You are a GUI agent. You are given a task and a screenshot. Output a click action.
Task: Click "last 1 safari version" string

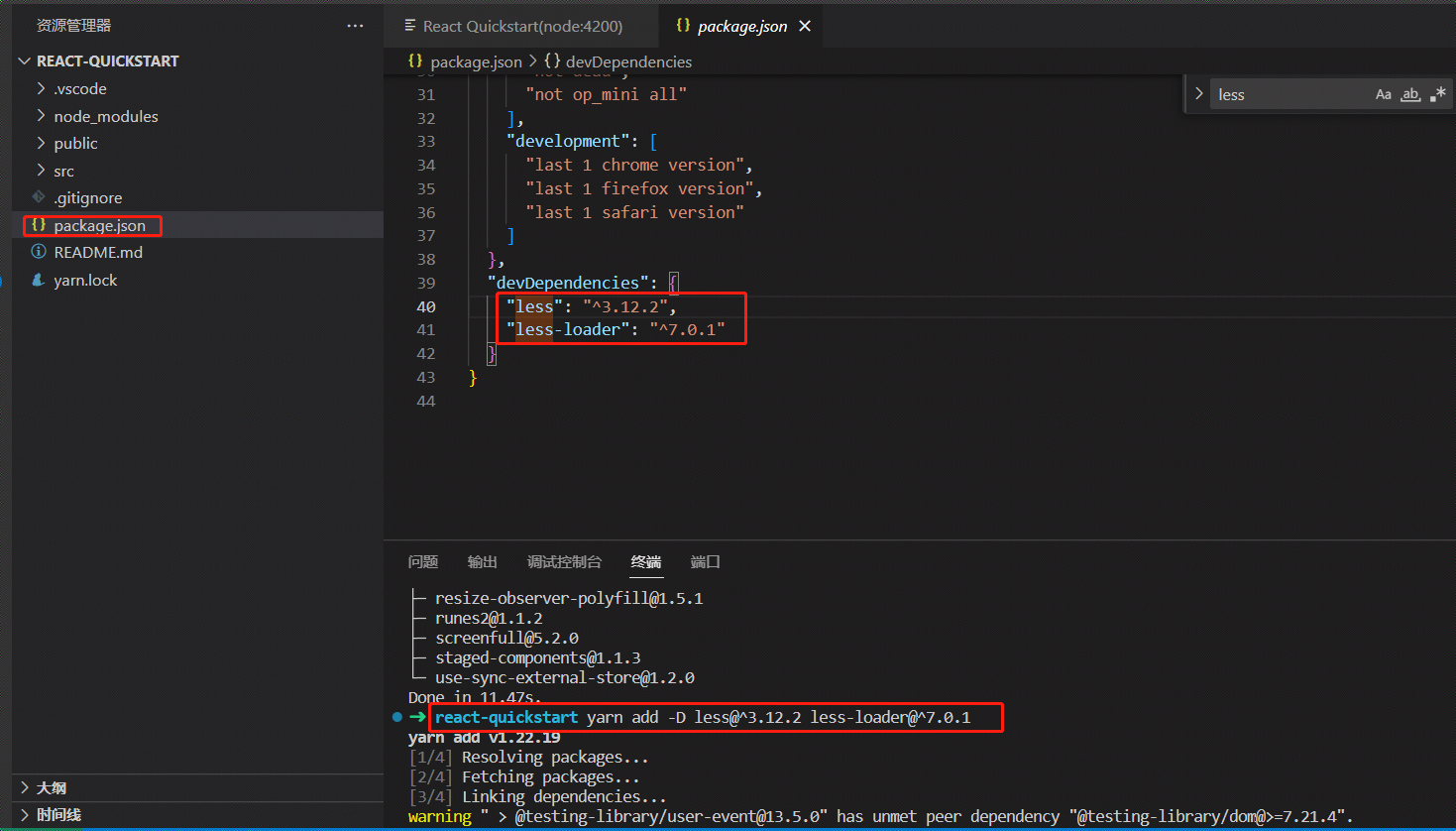tap(634, 212)
